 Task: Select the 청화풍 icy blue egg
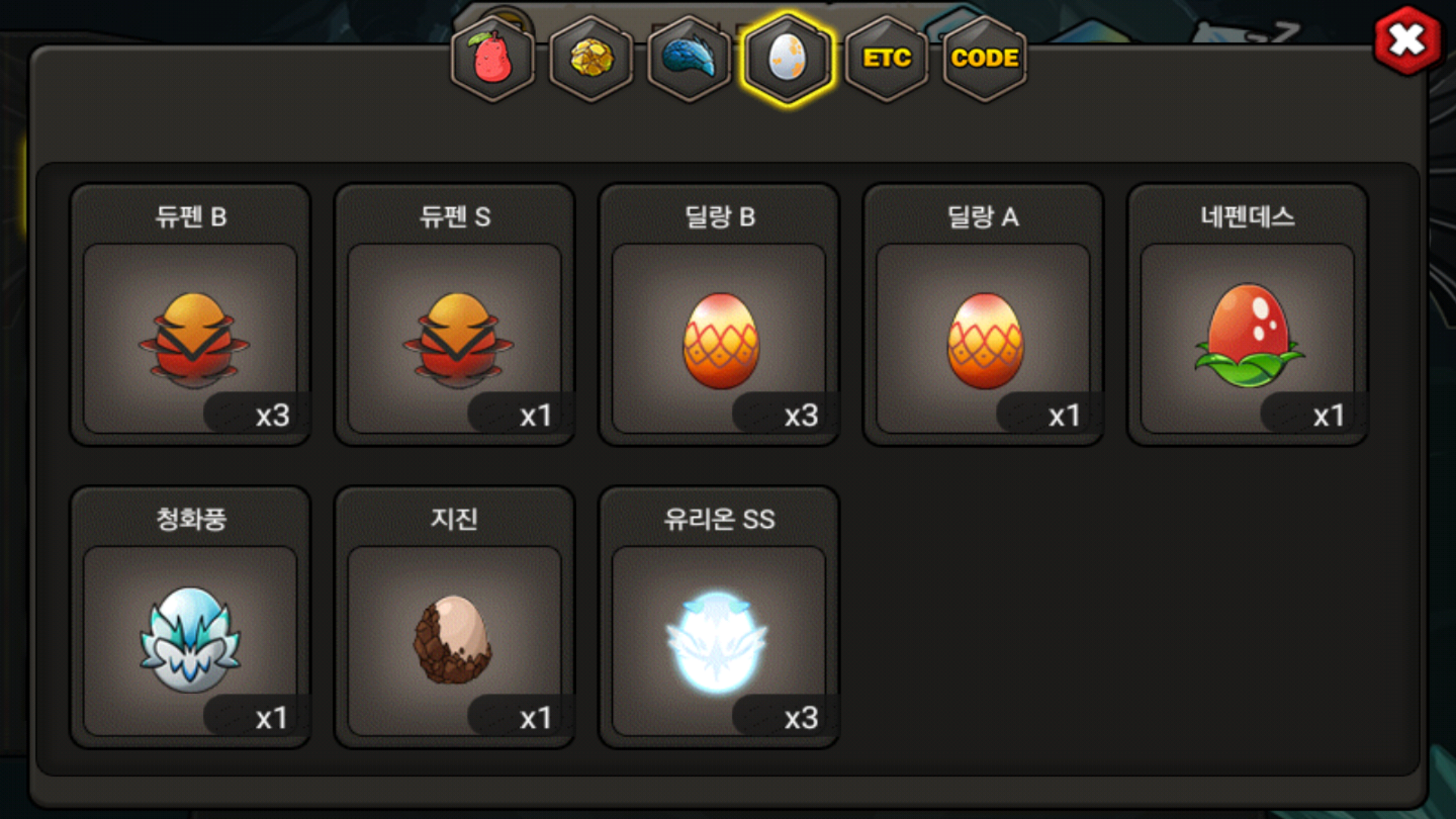click(190, 639)
